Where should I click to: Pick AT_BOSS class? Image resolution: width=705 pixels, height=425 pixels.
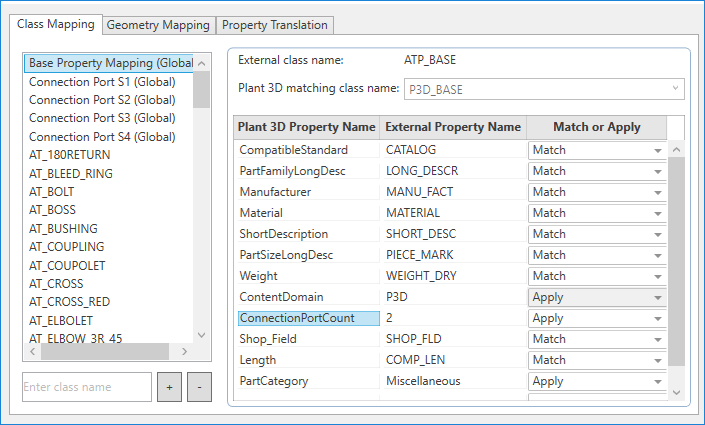tap(109, 210)
